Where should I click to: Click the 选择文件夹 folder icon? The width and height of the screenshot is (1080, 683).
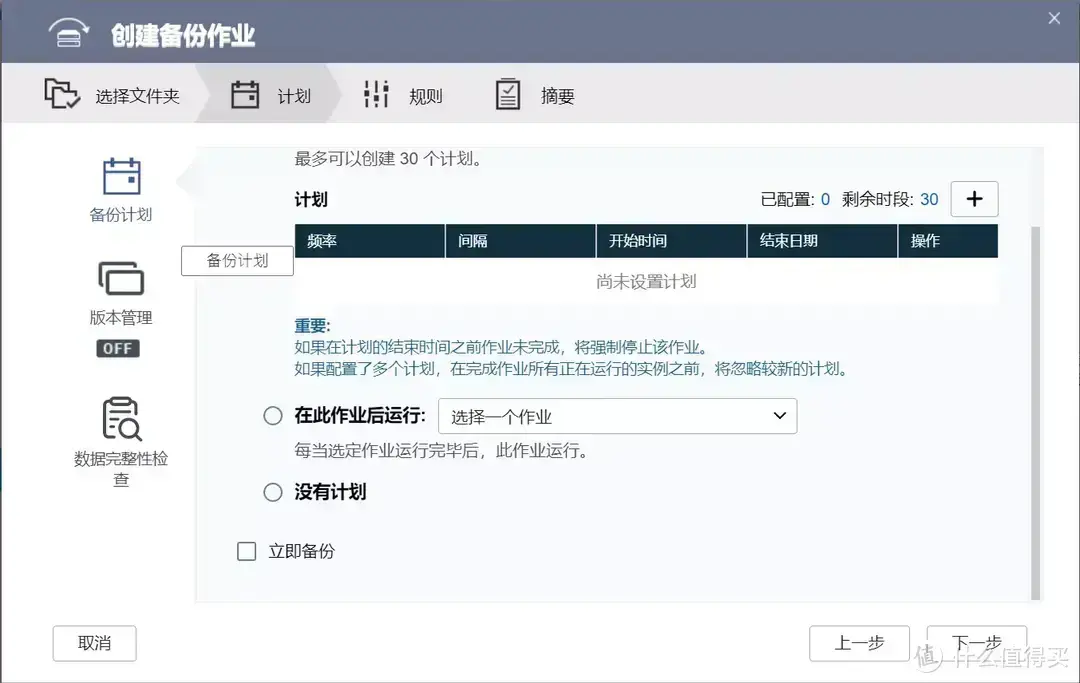click(62, 93)
